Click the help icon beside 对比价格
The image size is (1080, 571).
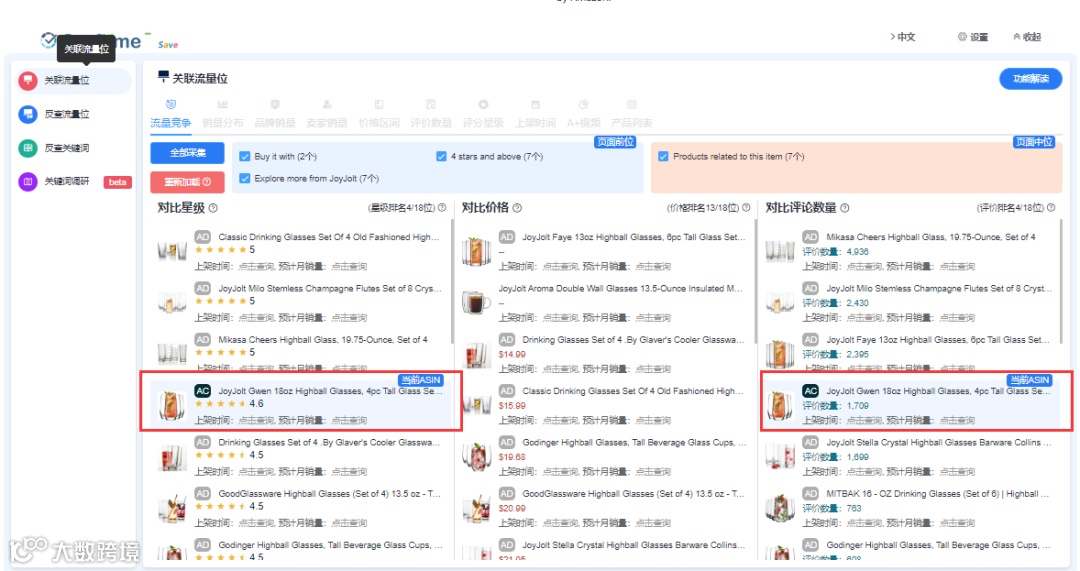(x=517, y=208)
